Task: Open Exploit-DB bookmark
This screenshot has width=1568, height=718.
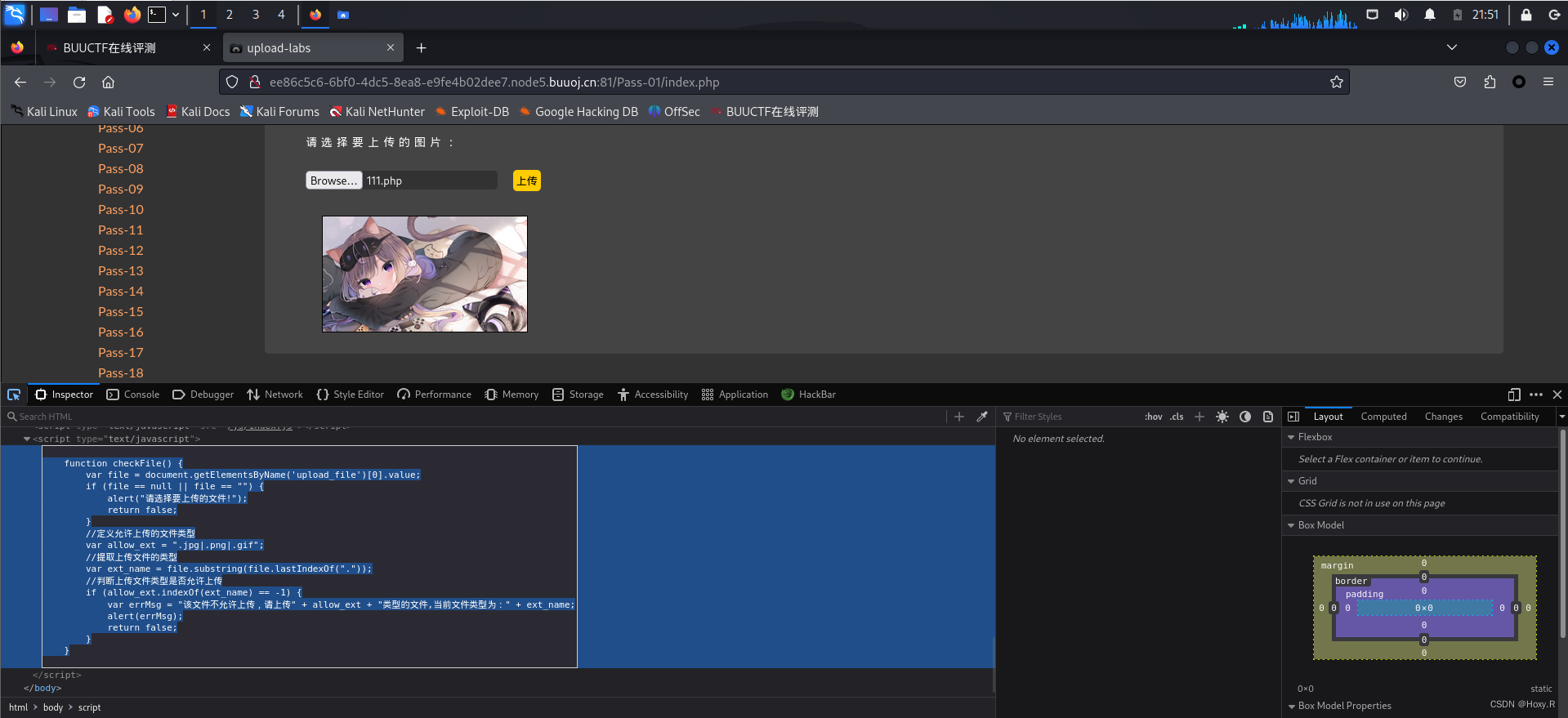Action: pos(472,112)
